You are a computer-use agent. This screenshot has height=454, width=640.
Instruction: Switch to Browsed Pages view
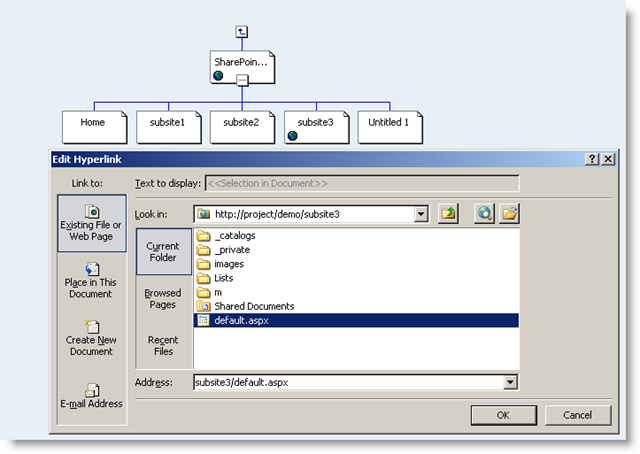point(163,299)
